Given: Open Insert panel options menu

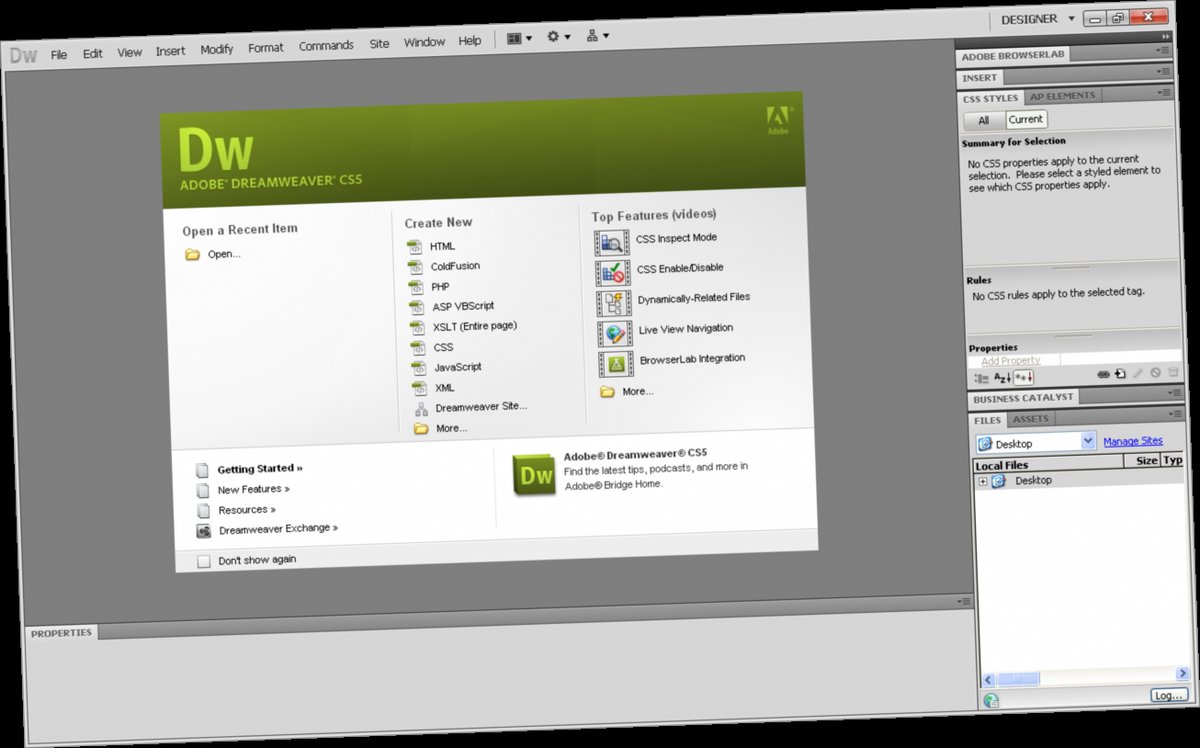Looking at the screenshot, I should (x=1164, y=71).
